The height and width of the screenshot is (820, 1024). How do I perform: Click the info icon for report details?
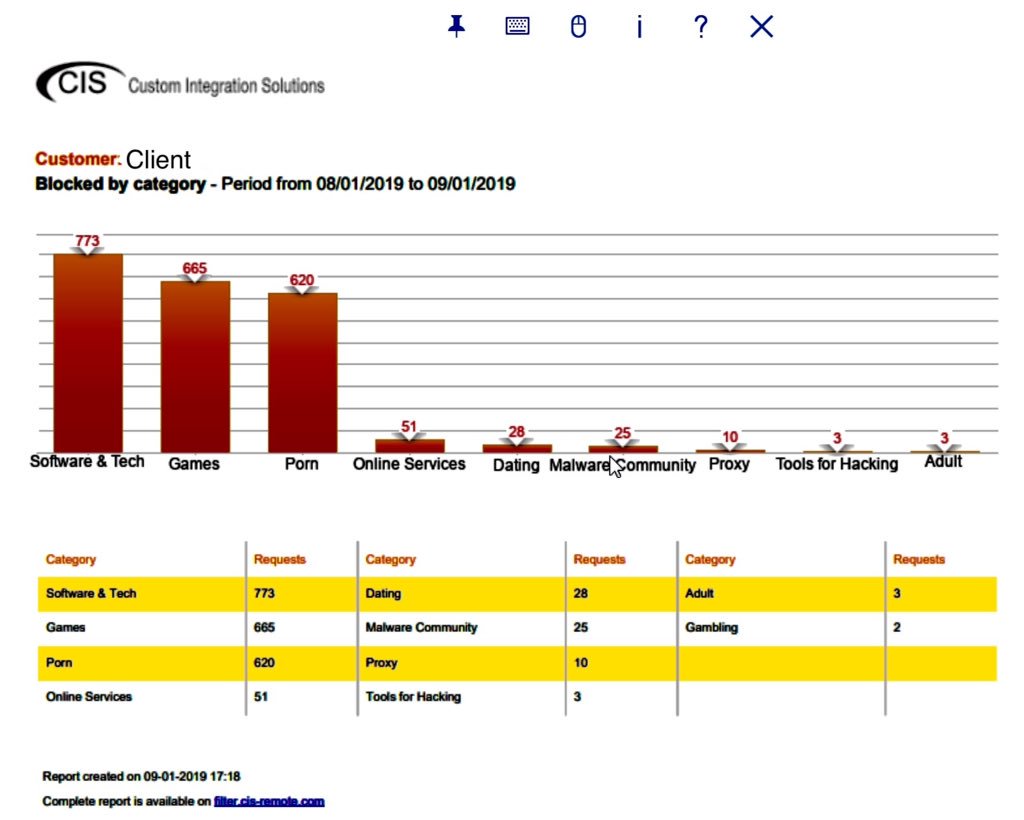click(x=639, y=26)
